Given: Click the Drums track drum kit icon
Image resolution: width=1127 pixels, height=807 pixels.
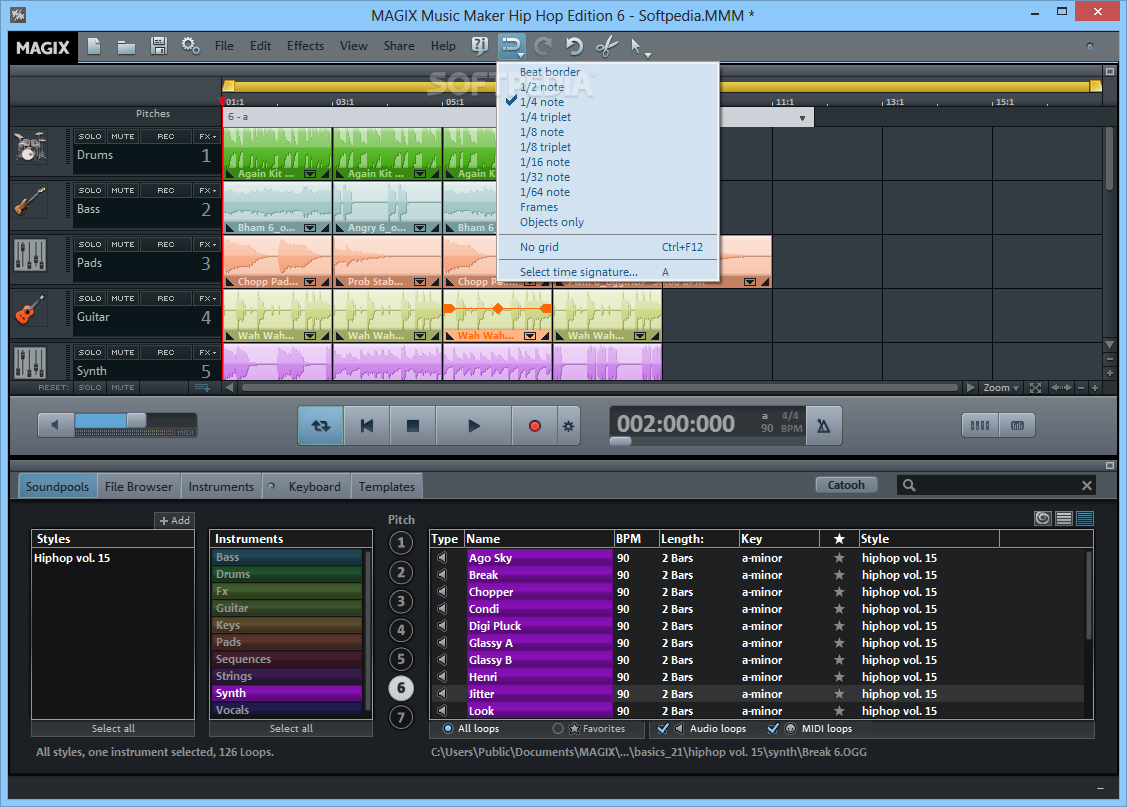Looking at the screenshot, I should pos(30,147).
